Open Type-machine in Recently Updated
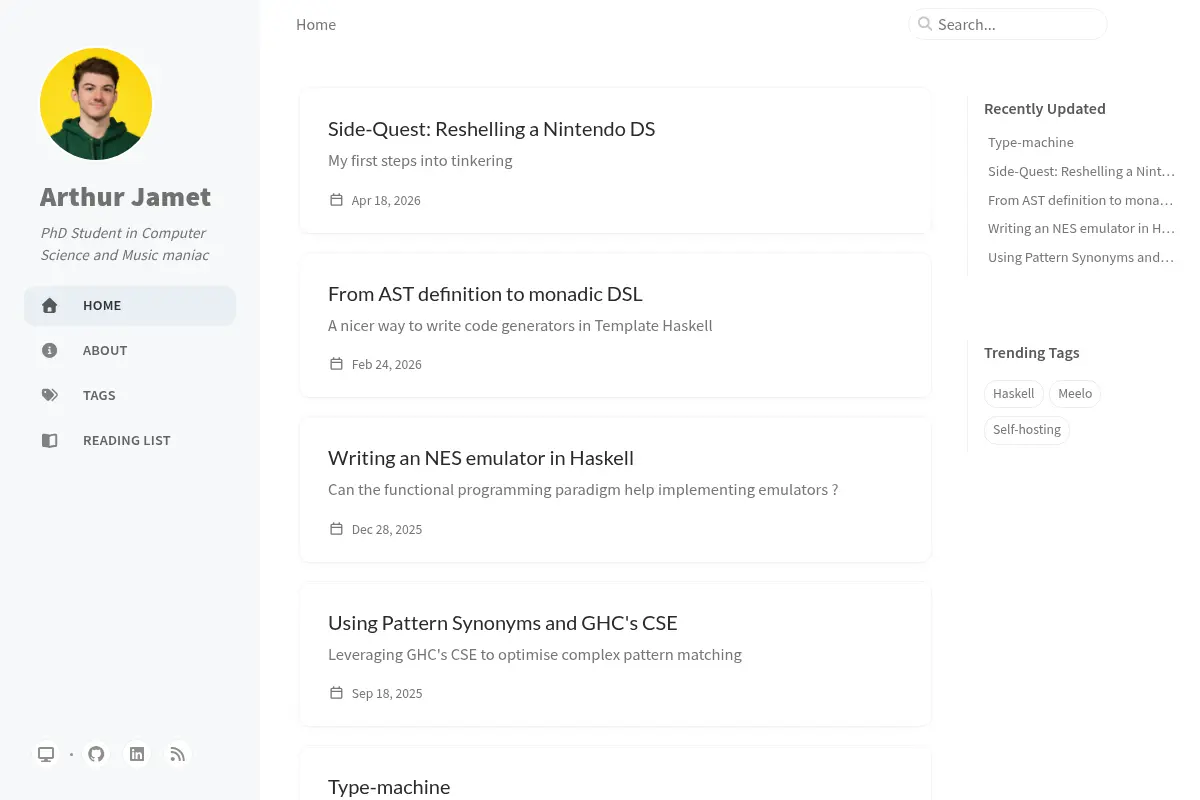Image resolution: width=1200 pixels, height=800 pixels. click(x=1030, y=143)
